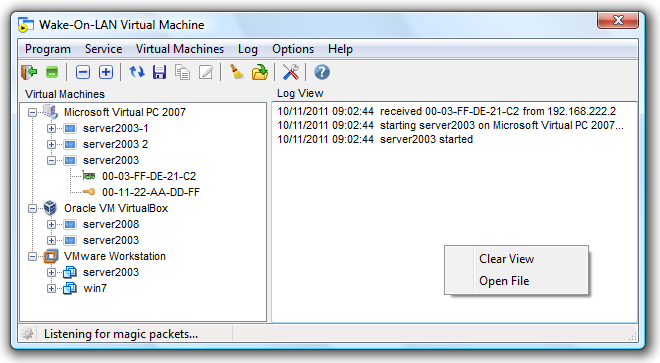Image resolution: width=660 pixels, height=363 pixels.
Task: Click the blue help question mark icon
Action: (322, 72)
